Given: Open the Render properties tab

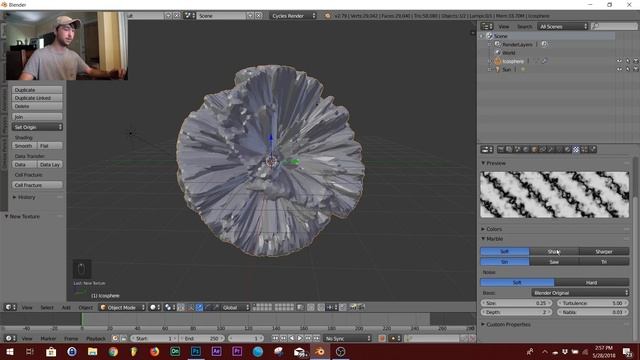Looking at the screenshot, I should point(501,149).
